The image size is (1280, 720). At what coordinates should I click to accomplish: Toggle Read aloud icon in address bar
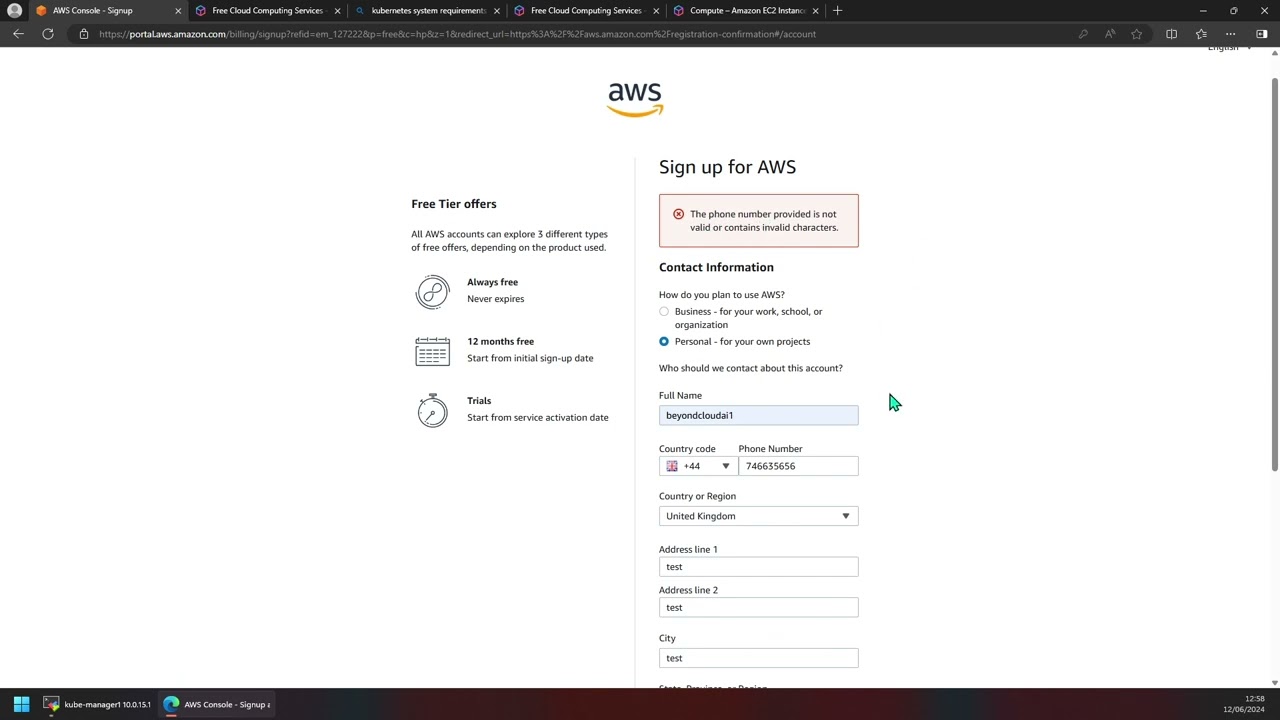coord(1110,34)
